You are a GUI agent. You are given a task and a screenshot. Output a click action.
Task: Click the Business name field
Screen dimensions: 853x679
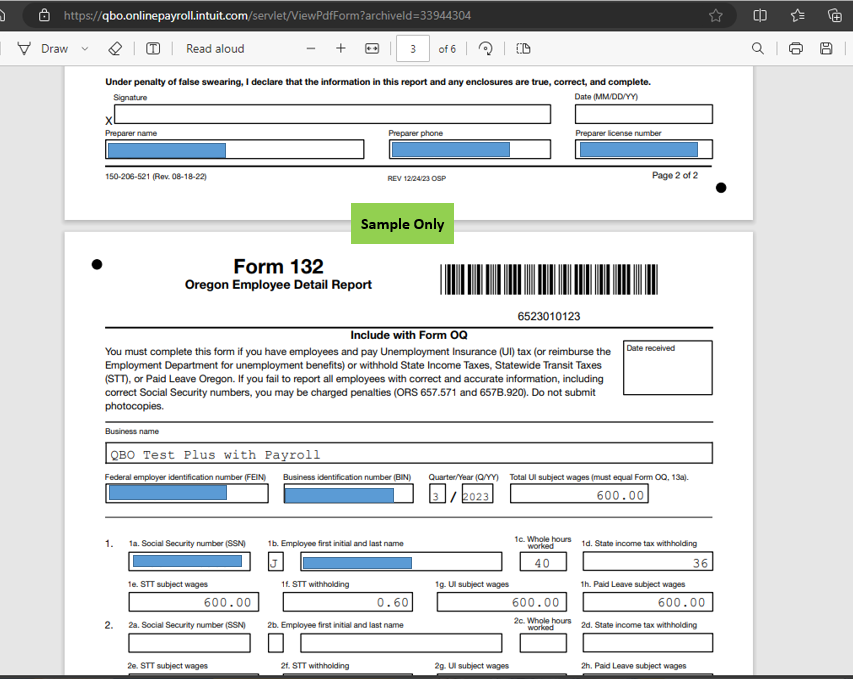pyautogui.click(x=409, y=453)
